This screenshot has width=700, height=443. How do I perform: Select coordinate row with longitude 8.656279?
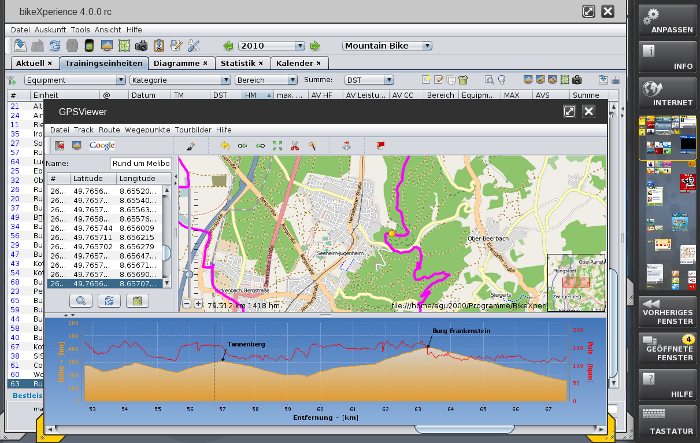point(105,247)
